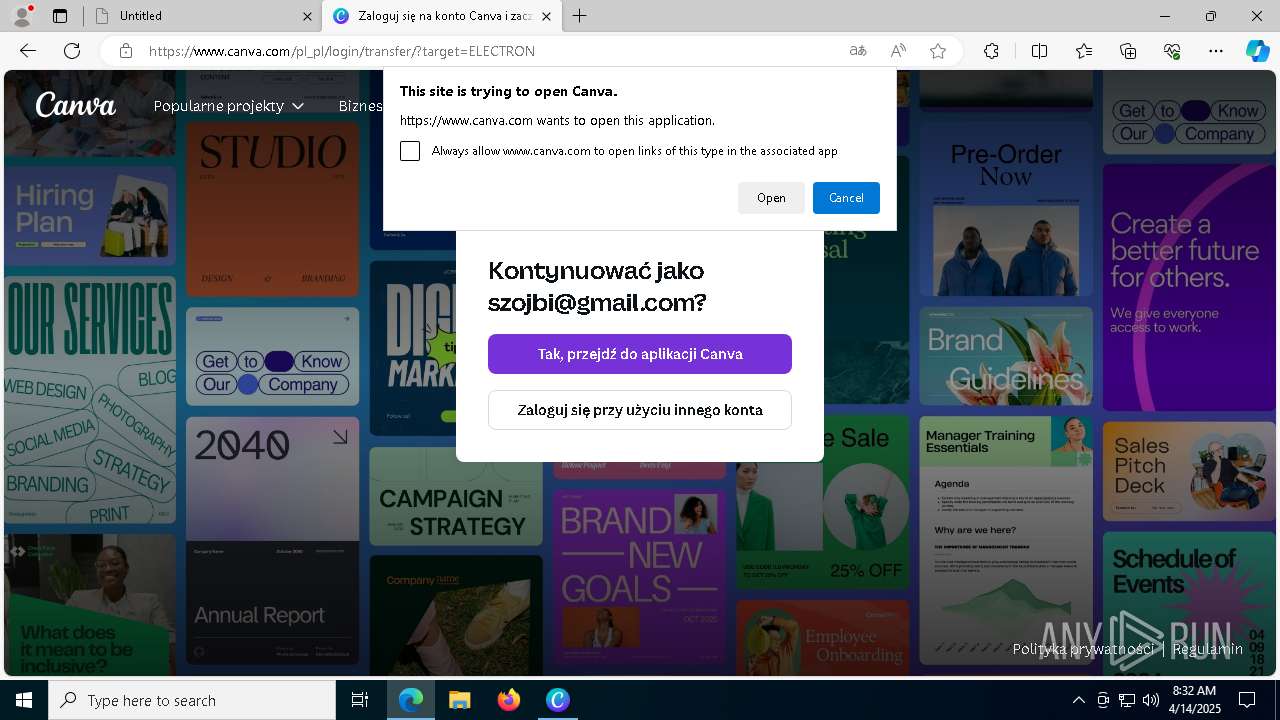Image resolution: width=1280 pixels, height=720 pixels.
Task: Reload the page with the Refresh icon
Action: (72, 51)
